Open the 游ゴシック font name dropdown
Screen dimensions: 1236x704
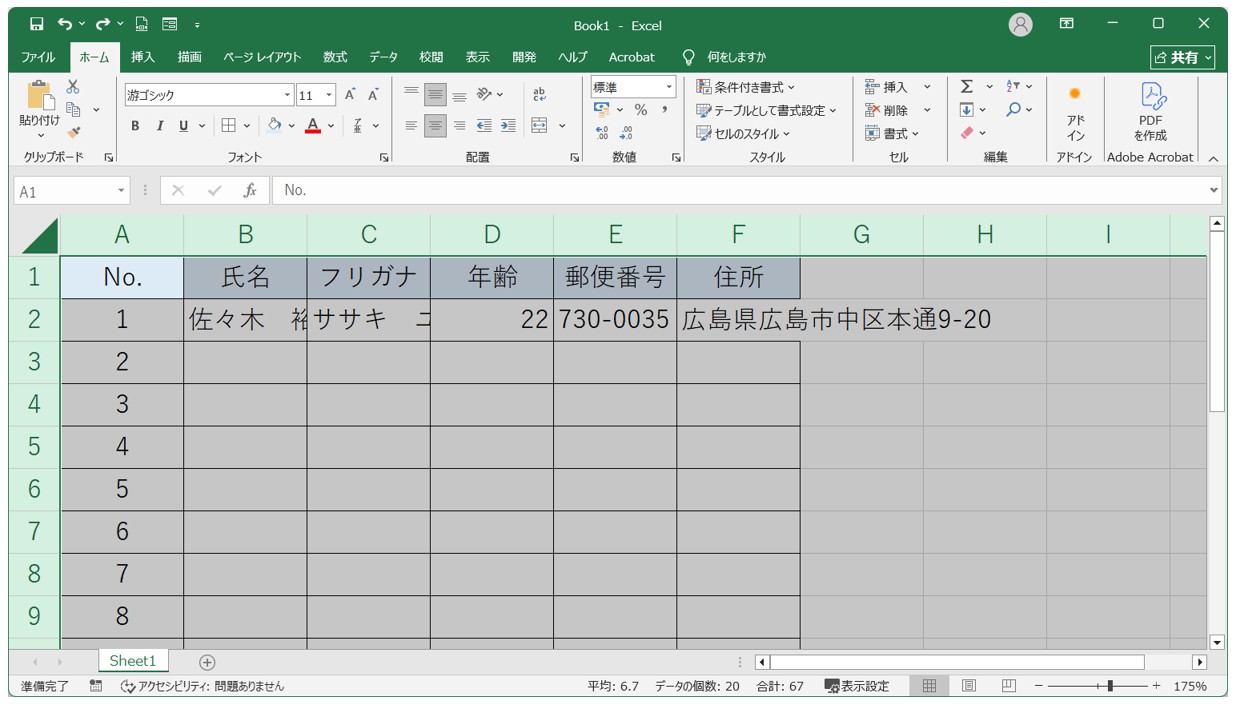pos(288,95)
